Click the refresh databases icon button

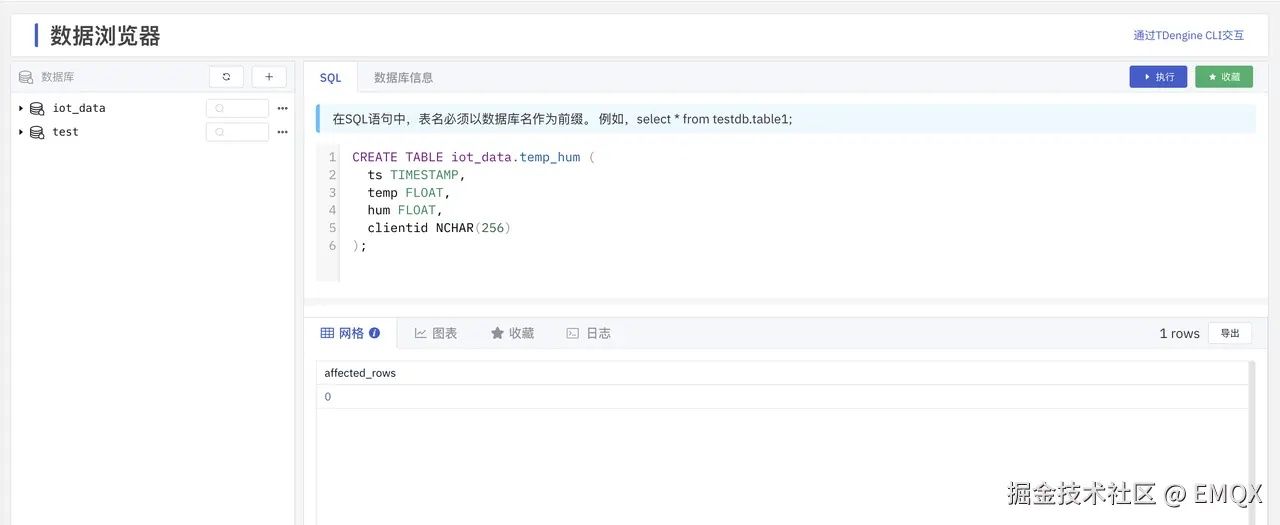coord(226,77)
